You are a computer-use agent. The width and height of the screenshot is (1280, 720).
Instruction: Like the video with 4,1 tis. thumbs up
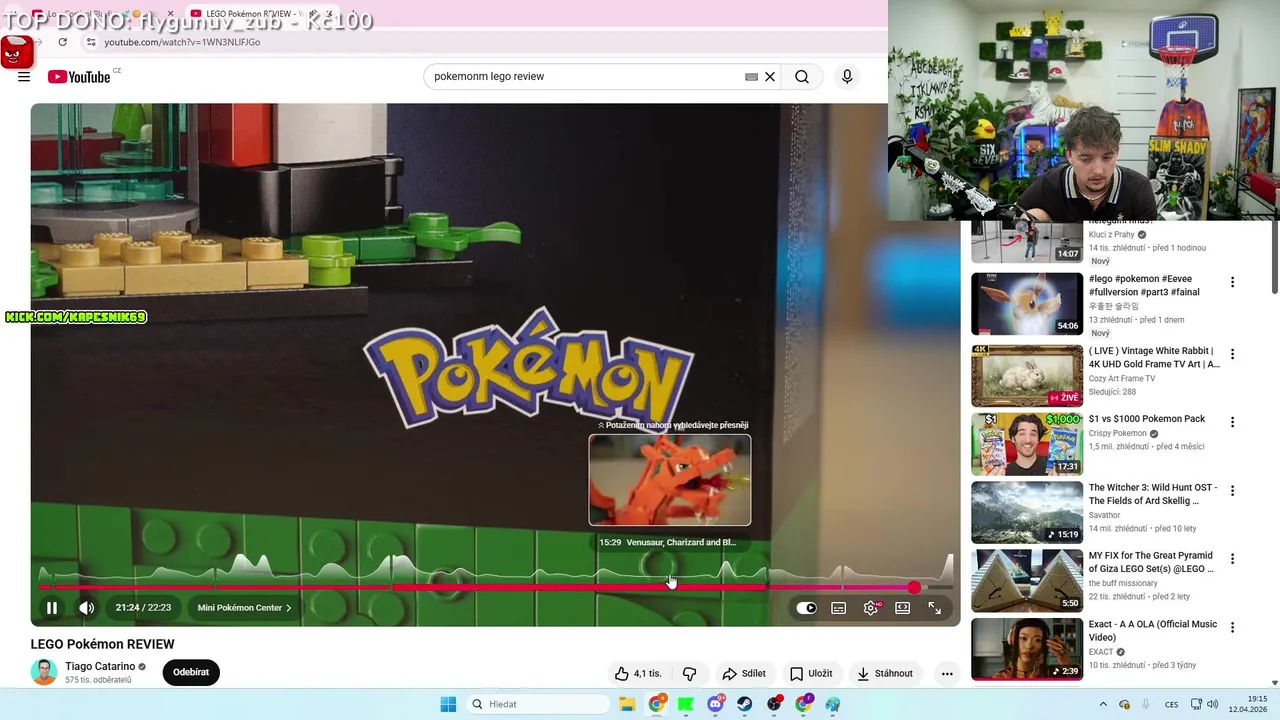click(638, 673)
